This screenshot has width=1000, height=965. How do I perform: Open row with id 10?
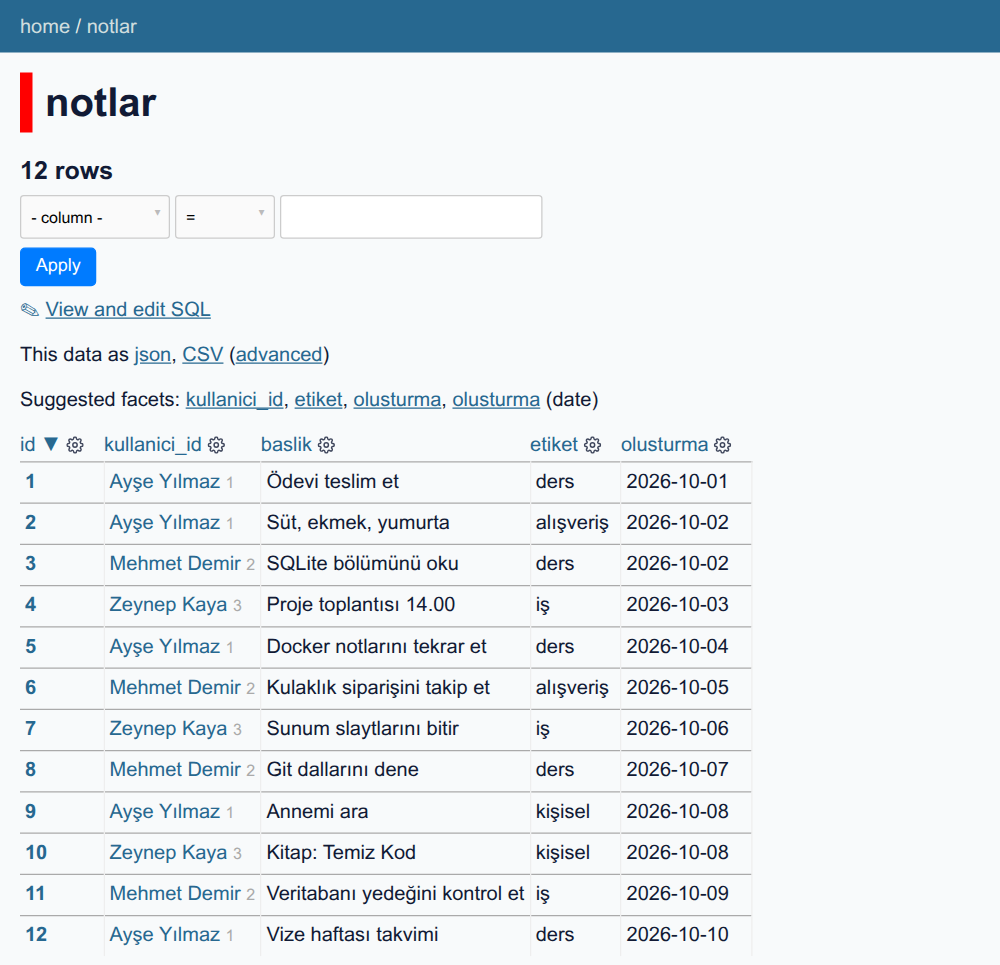pos(36,852)
